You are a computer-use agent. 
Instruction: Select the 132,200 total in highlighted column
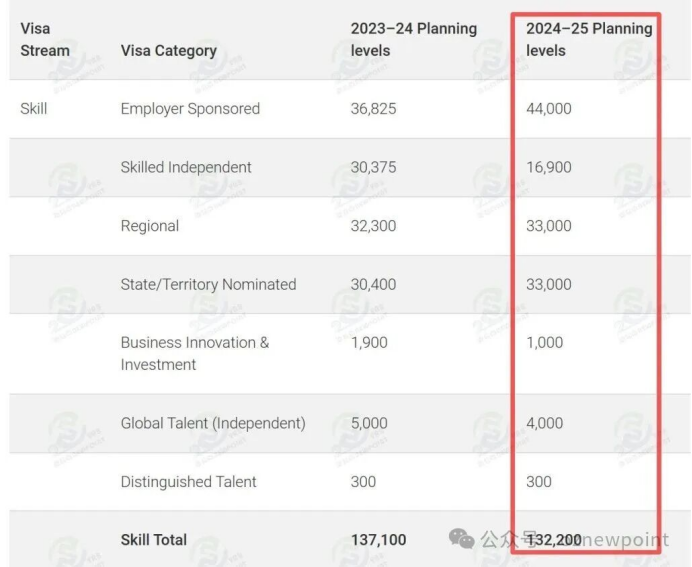[x=554, y=540]
